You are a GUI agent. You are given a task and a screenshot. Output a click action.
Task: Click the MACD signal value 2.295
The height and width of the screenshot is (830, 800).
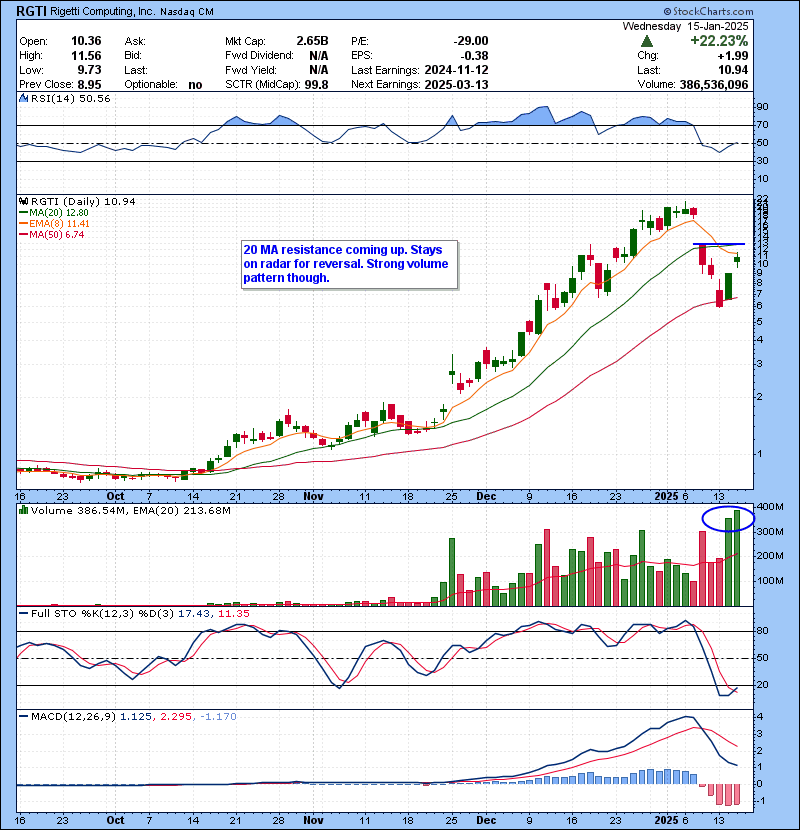(x=176, y=717)
